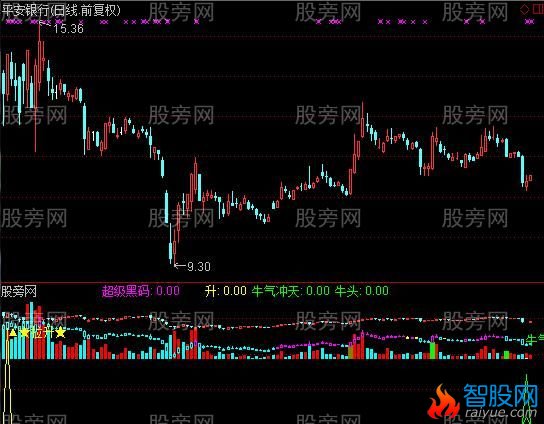Click the 牛气冲天: 0.00 indicator value
Image resolution: width=544 pixels, height=424 pixels.
click(x=291, y=291)
